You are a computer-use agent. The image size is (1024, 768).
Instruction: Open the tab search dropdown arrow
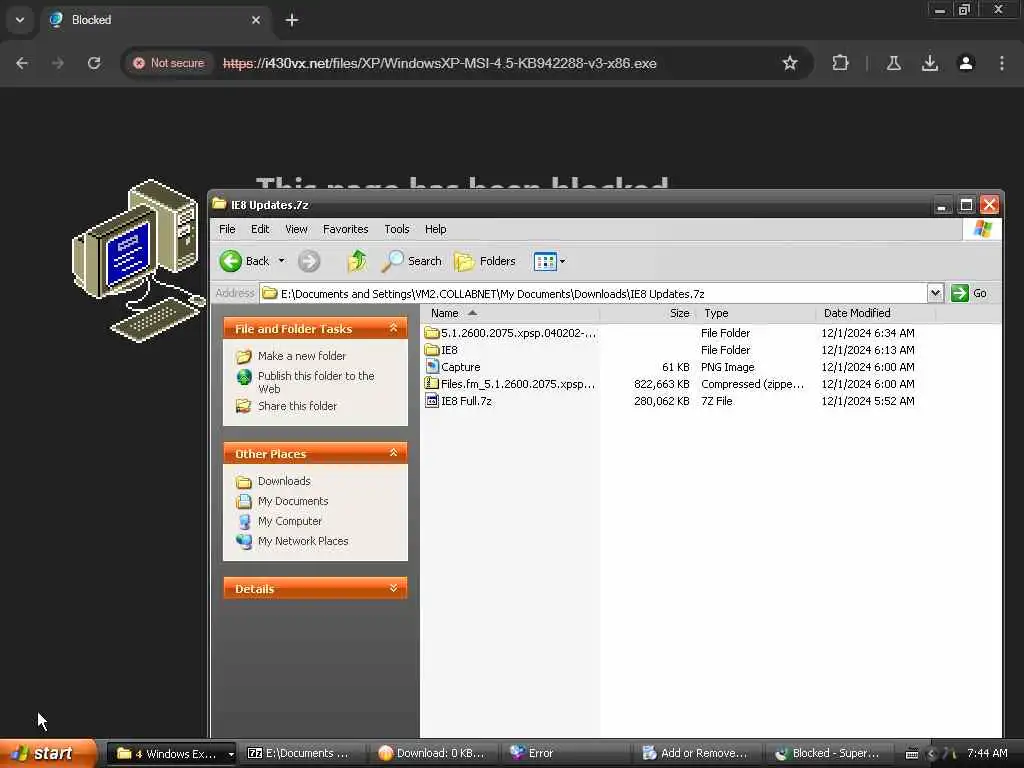pos(20,20)
